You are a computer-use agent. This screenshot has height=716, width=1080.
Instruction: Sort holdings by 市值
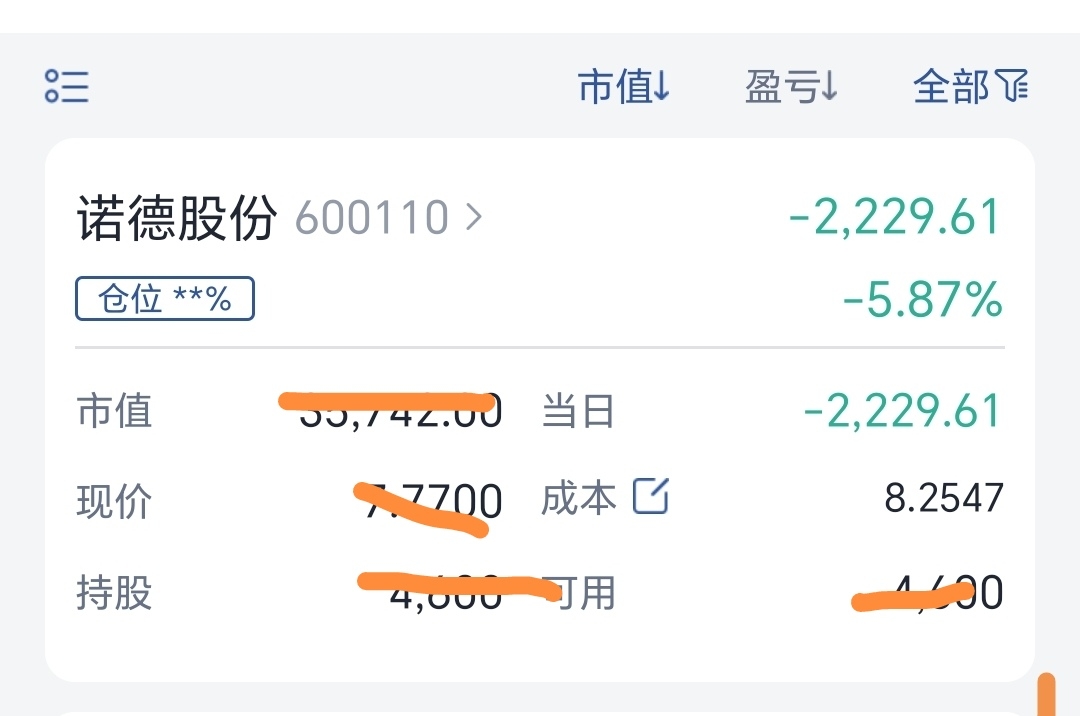pyautogui.click(x=623, y=87)
